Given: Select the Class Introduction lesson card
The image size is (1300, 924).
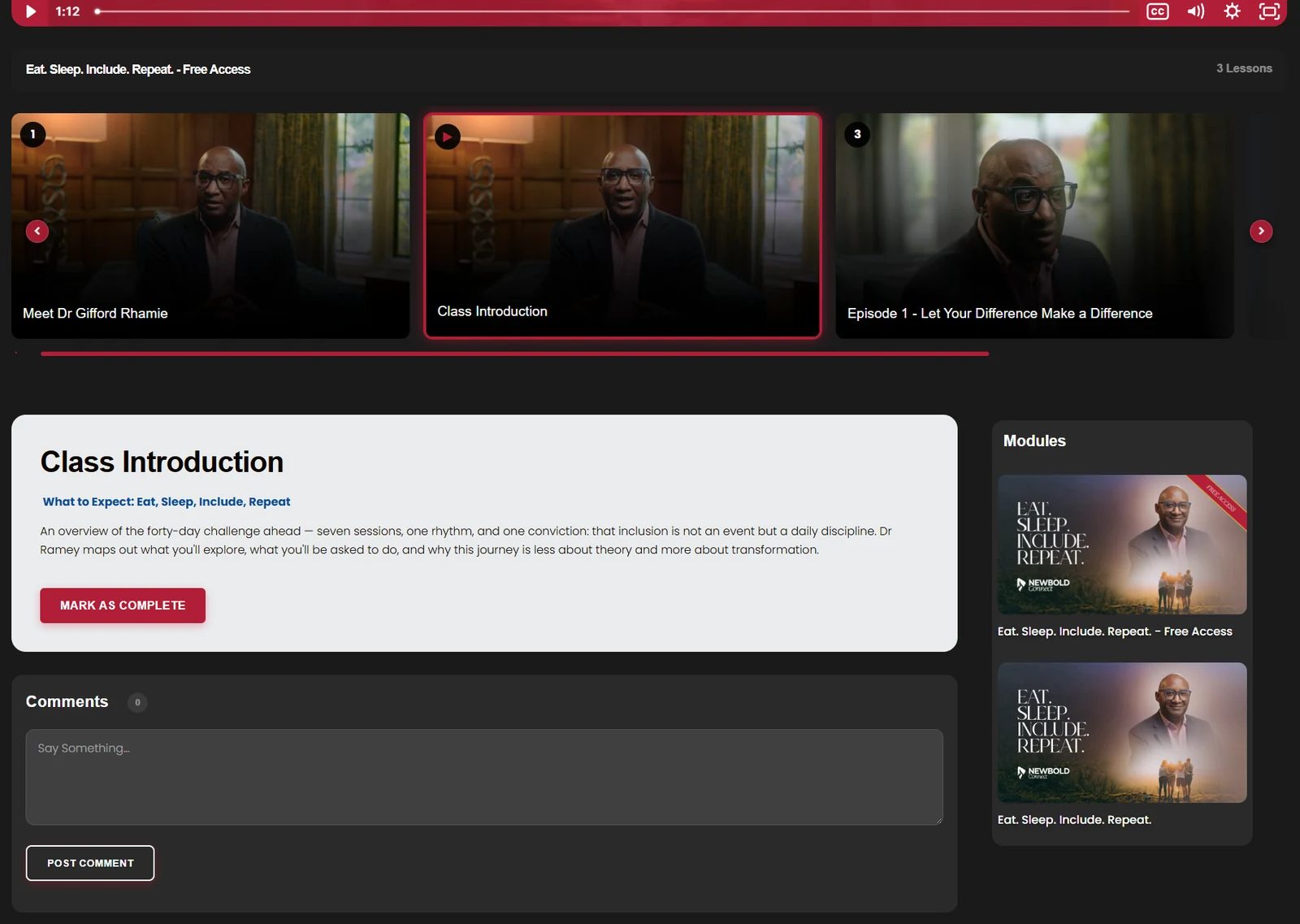Looking at the screenshot, I should point(622,225).
